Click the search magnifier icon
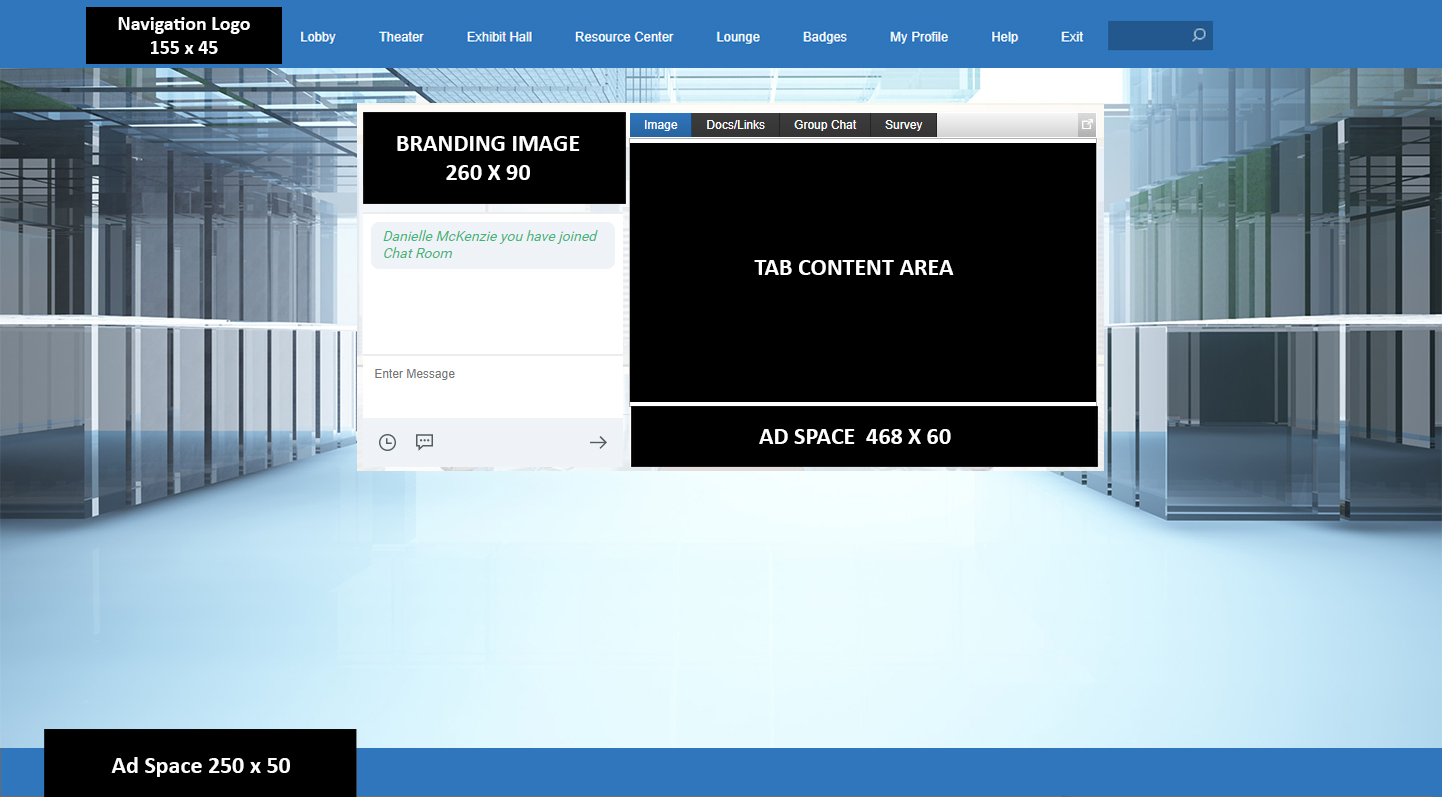This screenshot has height=797, width=1442. [1198, 35]
